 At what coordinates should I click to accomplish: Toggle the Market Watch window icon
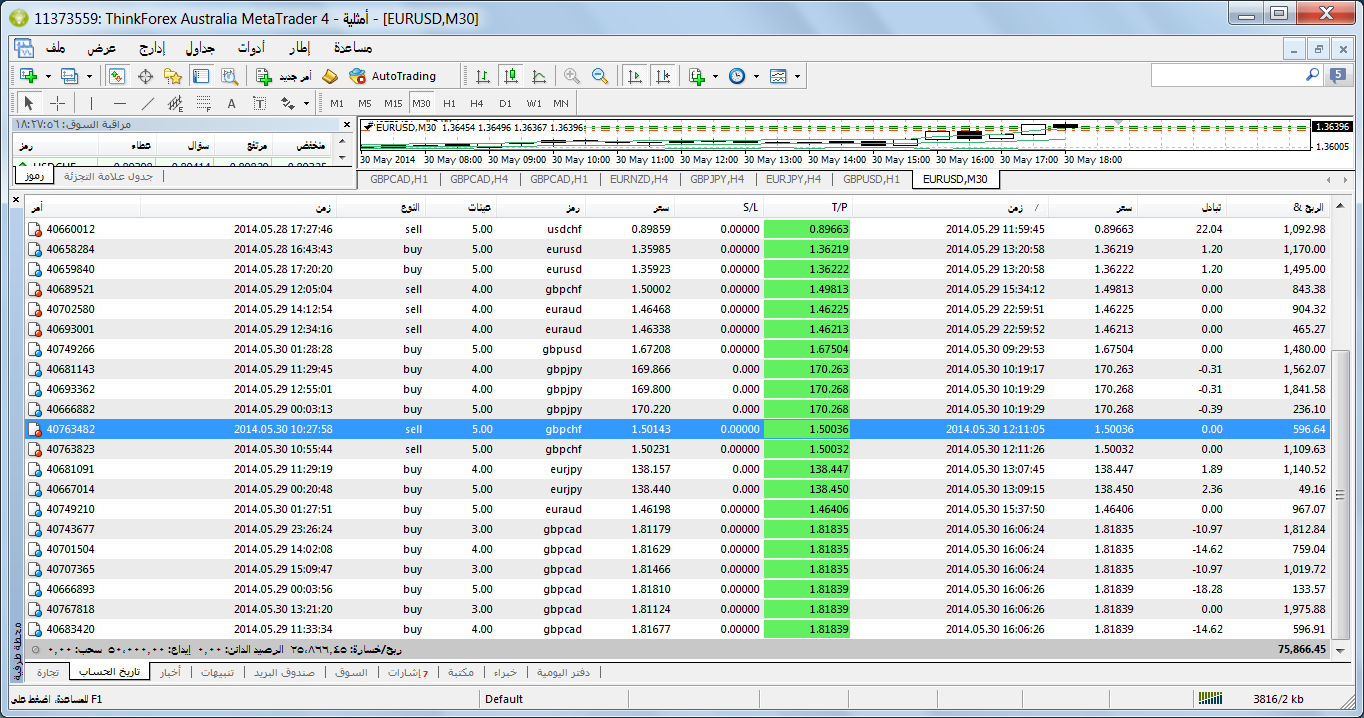[x=117, y=76]
